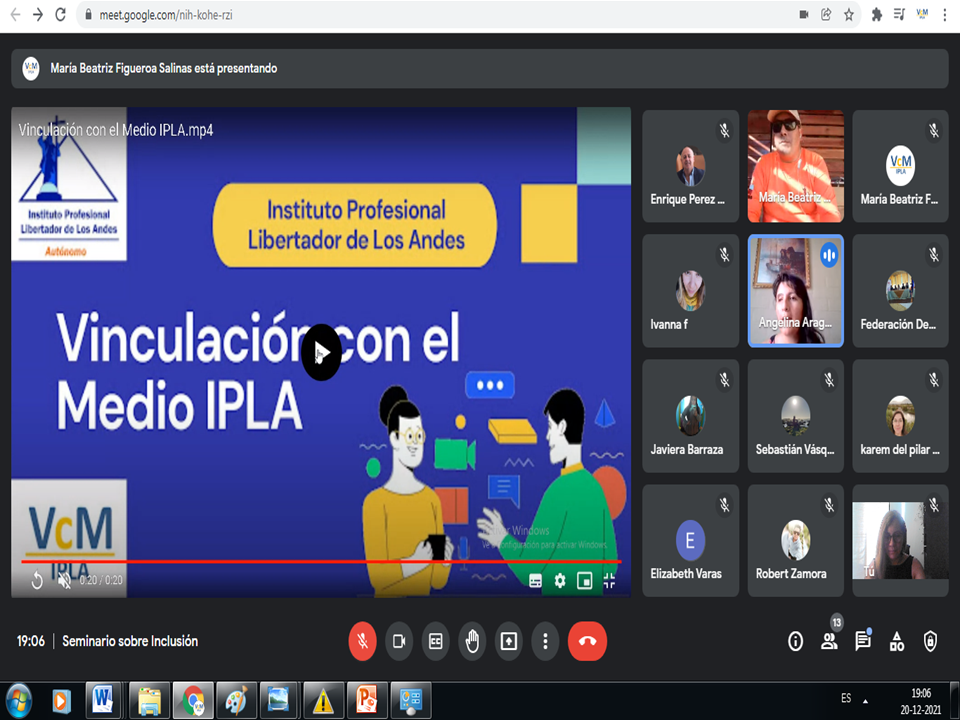Screen dimensions: 960x720
Task: Select Robert Zamora participant tile
Action: coord(795,541)
